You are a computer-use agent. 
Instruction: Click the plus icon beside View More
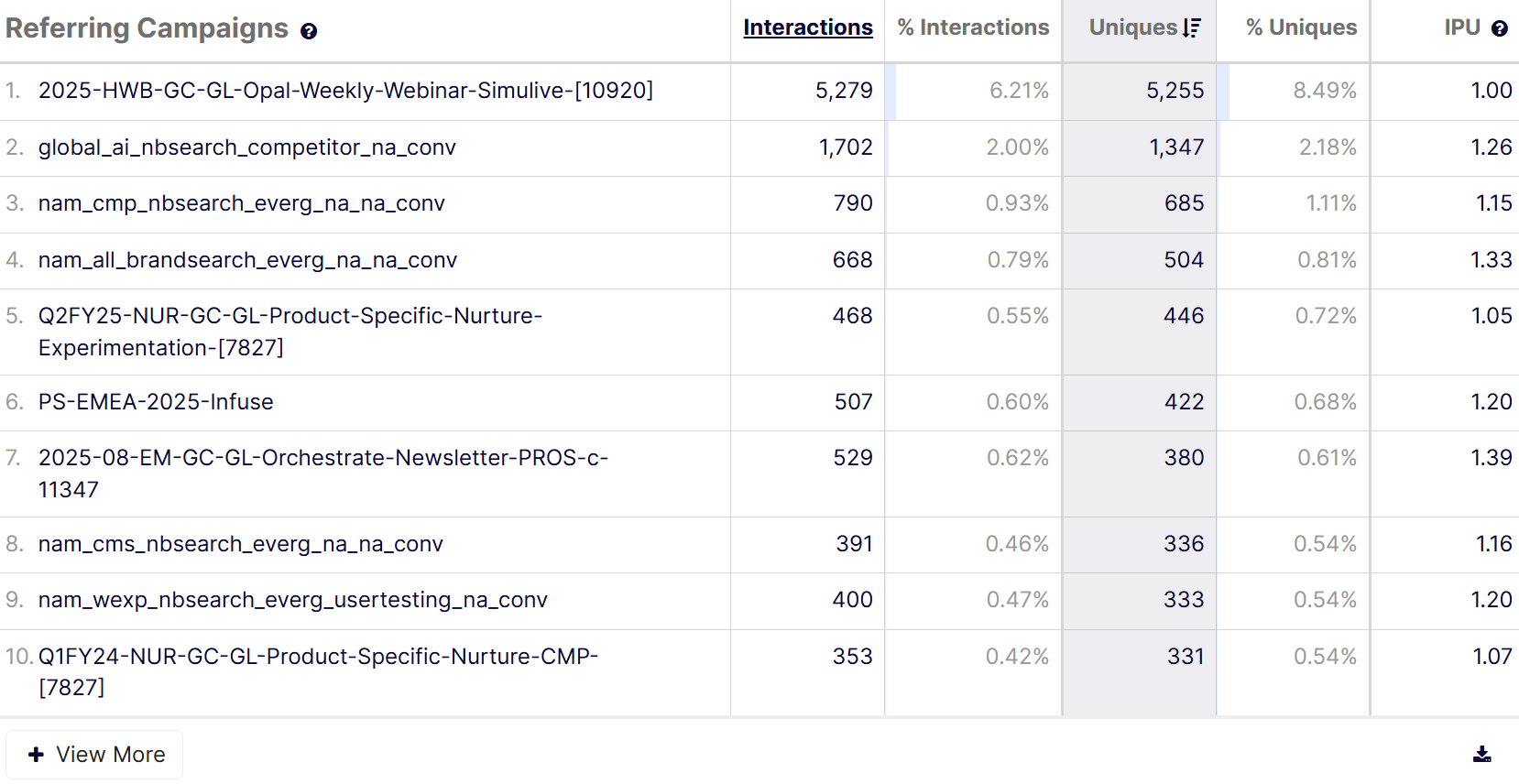point(36,755)
